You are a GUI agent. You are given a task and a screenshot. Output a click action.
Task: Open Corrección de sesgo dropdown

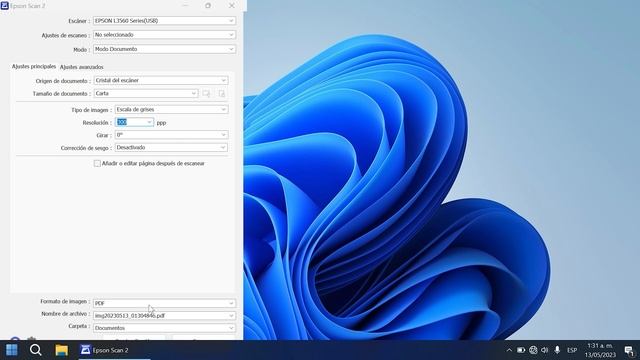click(171, 147)
